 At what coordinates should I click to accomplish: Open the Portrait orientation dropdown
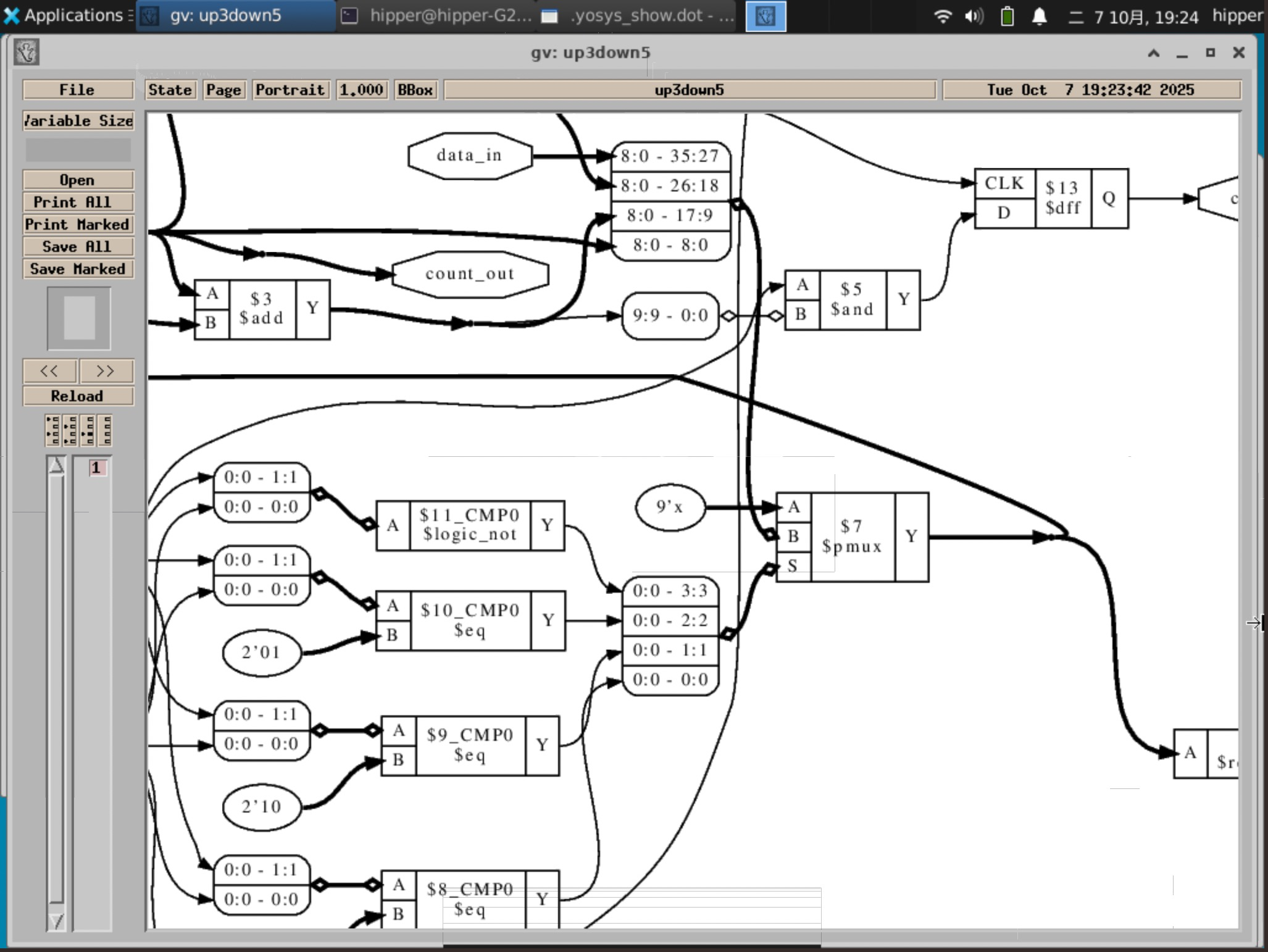(290, 90)
